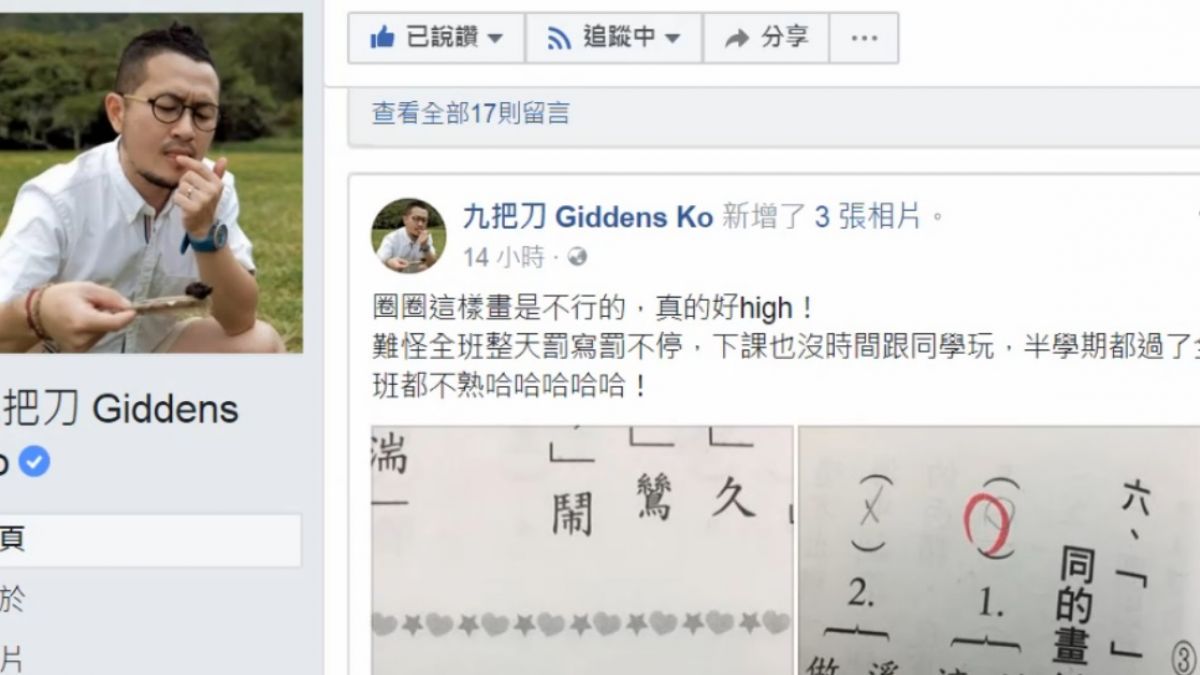Open the right worksheet photo with red circle
Image resolution: width=1200 pixels, height=675 pixels.
pyautogui.click(x=999, y=550)
